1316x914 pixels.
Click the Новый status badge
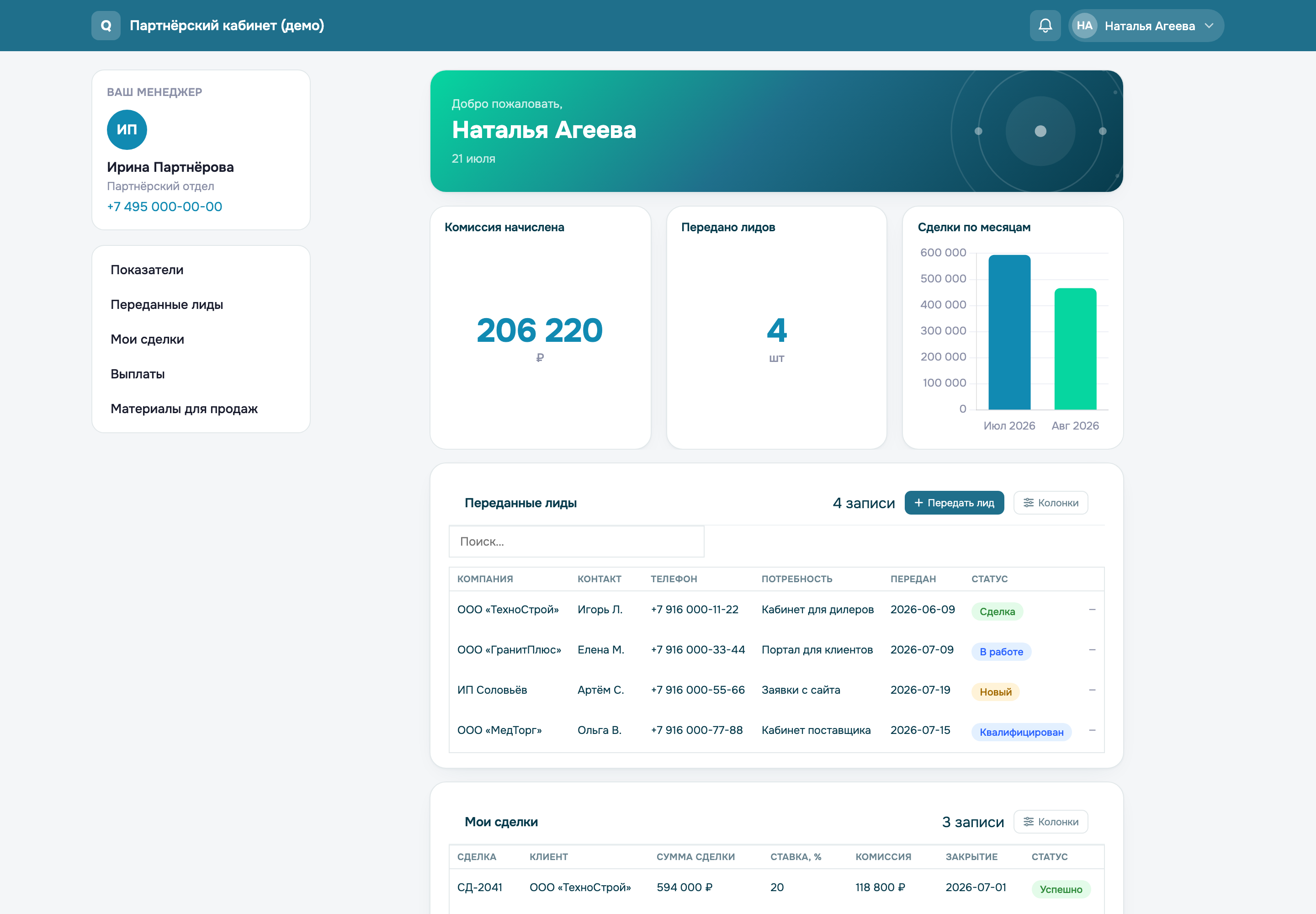pos(995,692)
